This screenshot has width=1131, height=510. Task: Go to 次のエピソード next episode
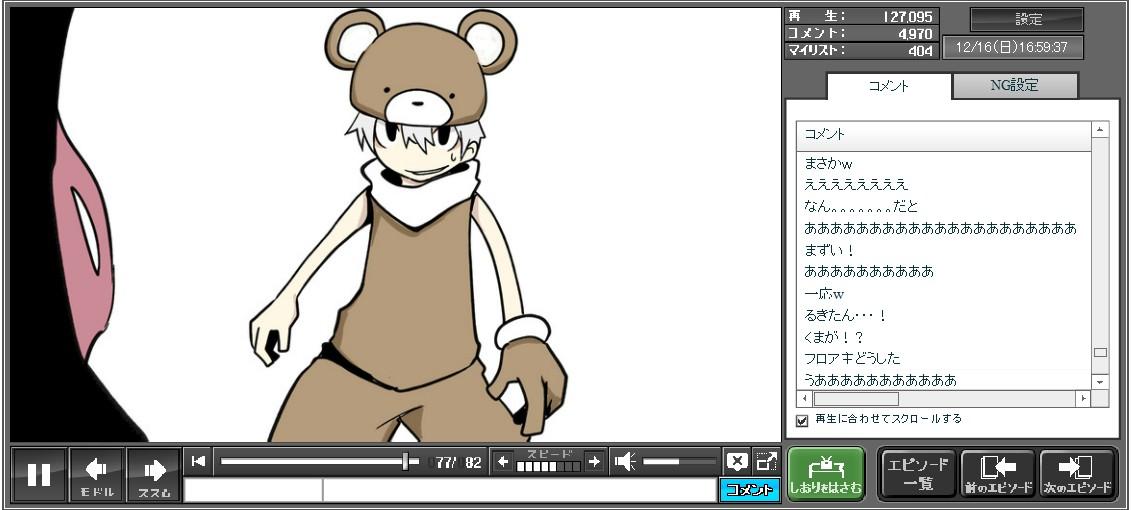click(x=1078, y=474)
